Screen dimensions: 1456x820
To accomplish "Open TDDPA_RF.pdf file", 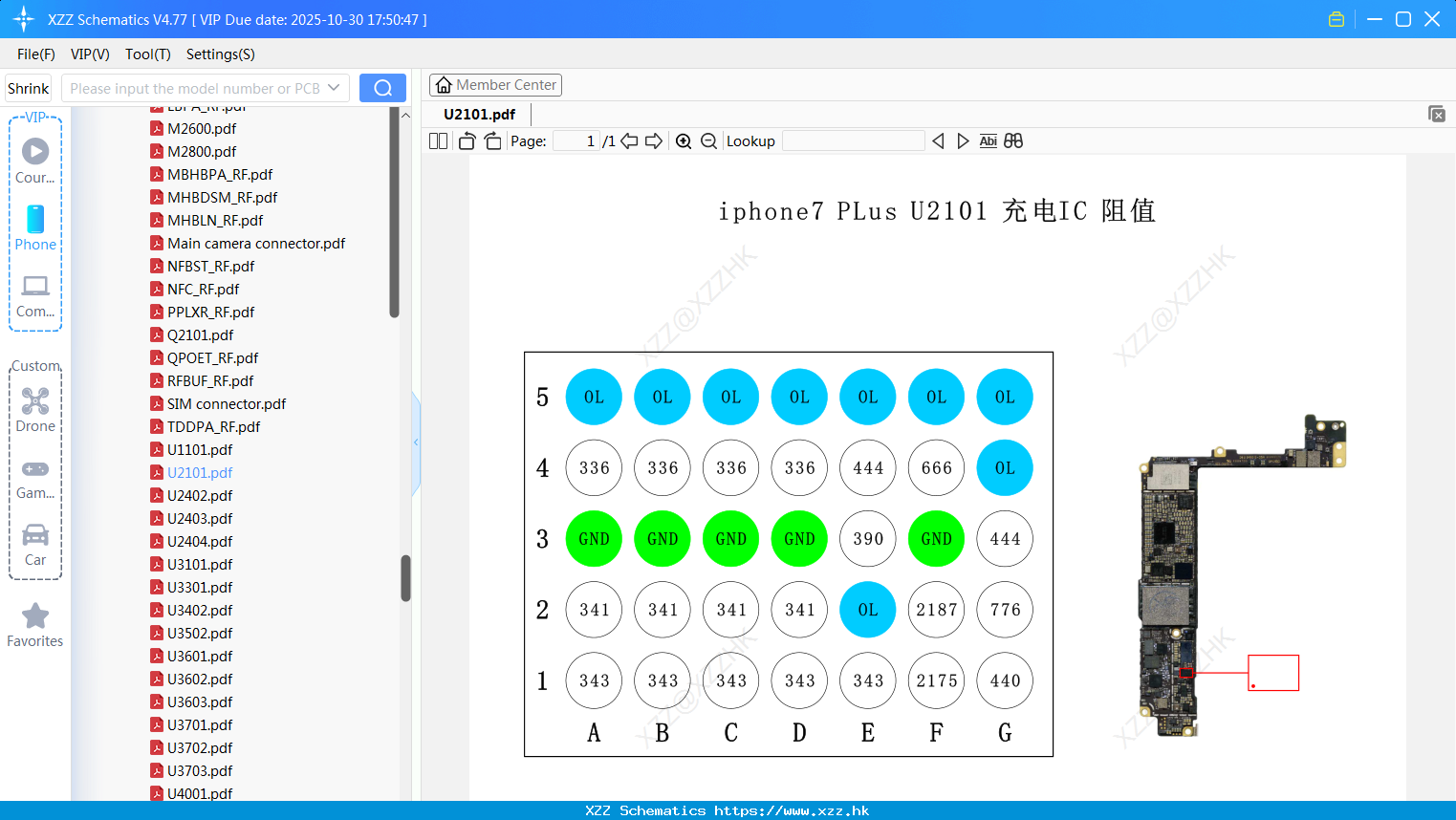I will [213, 426].
